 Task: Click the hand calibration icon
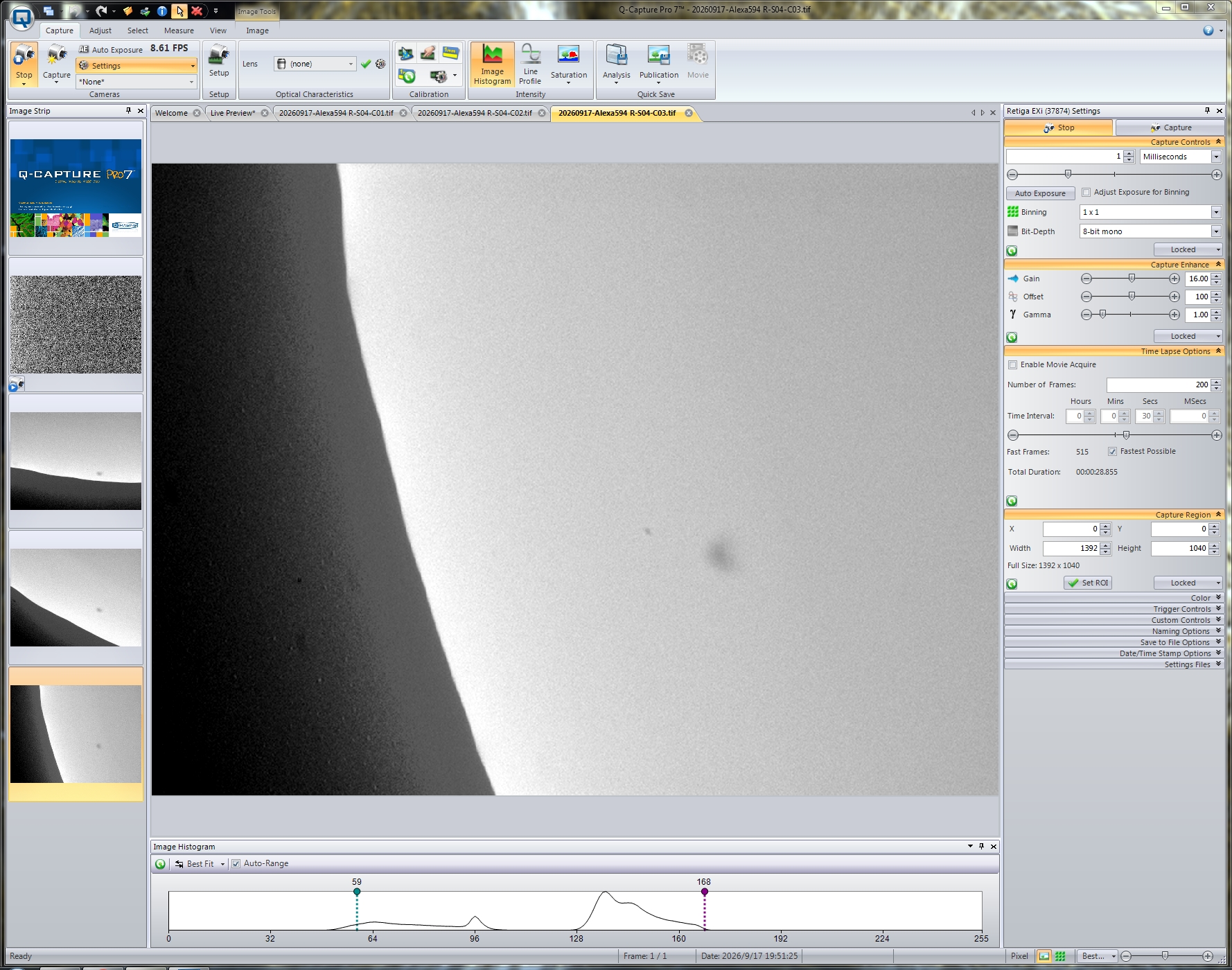tap(428, 53)
